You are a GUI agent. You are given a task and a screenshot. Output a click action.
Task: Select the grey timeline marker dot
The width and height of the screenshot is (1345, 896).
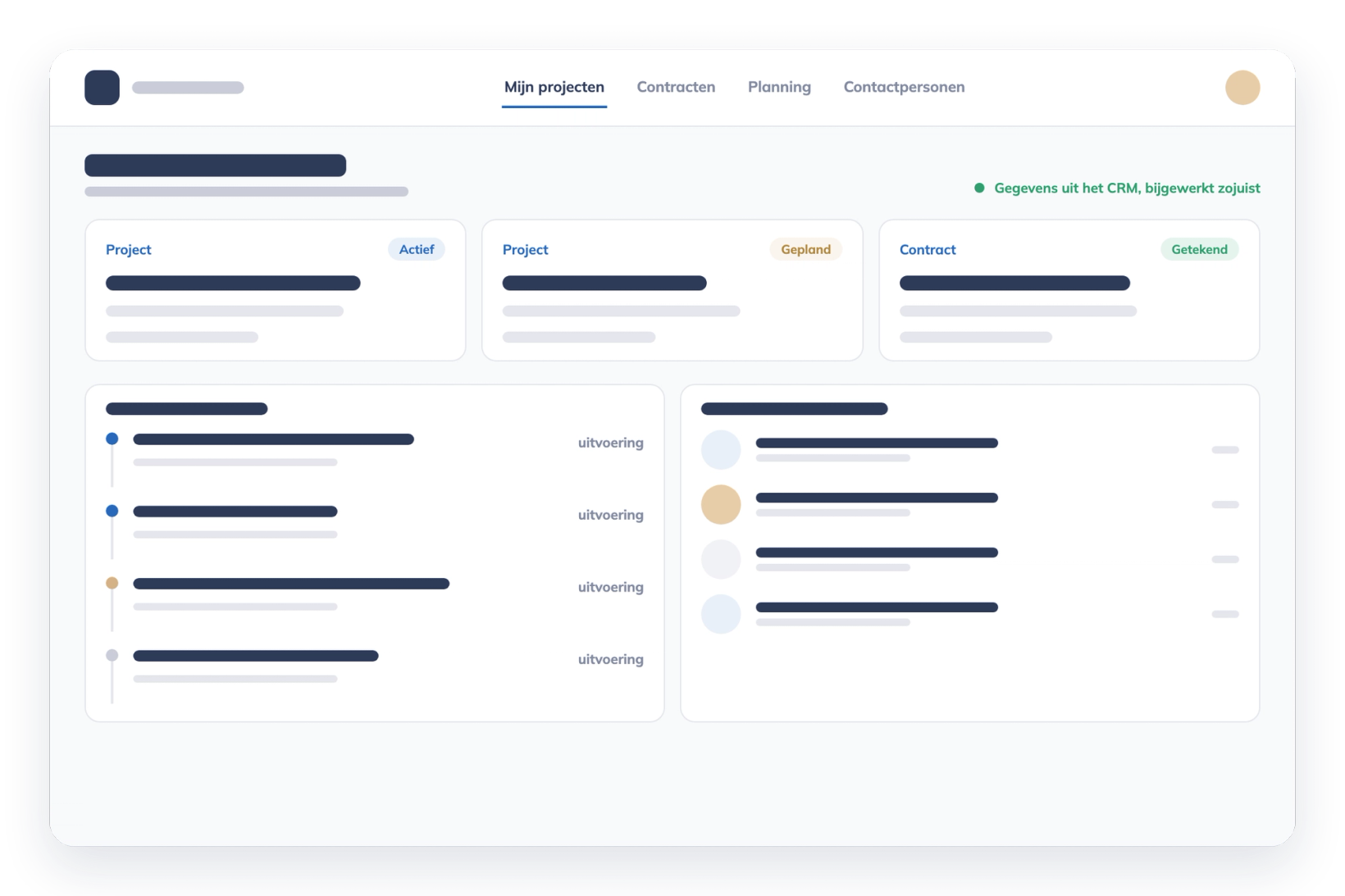(112, 655)
